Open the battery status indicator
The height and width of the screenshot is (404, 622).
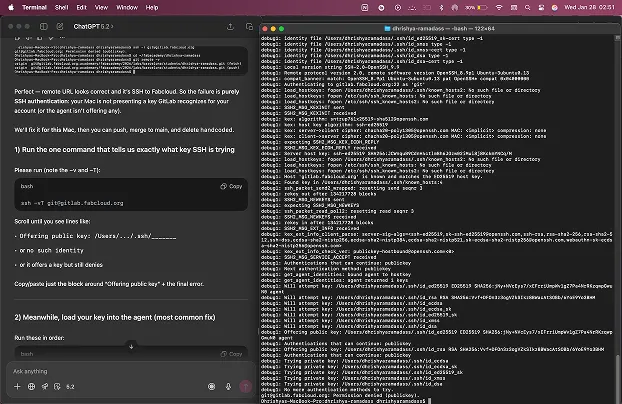(x=476, y=7)
